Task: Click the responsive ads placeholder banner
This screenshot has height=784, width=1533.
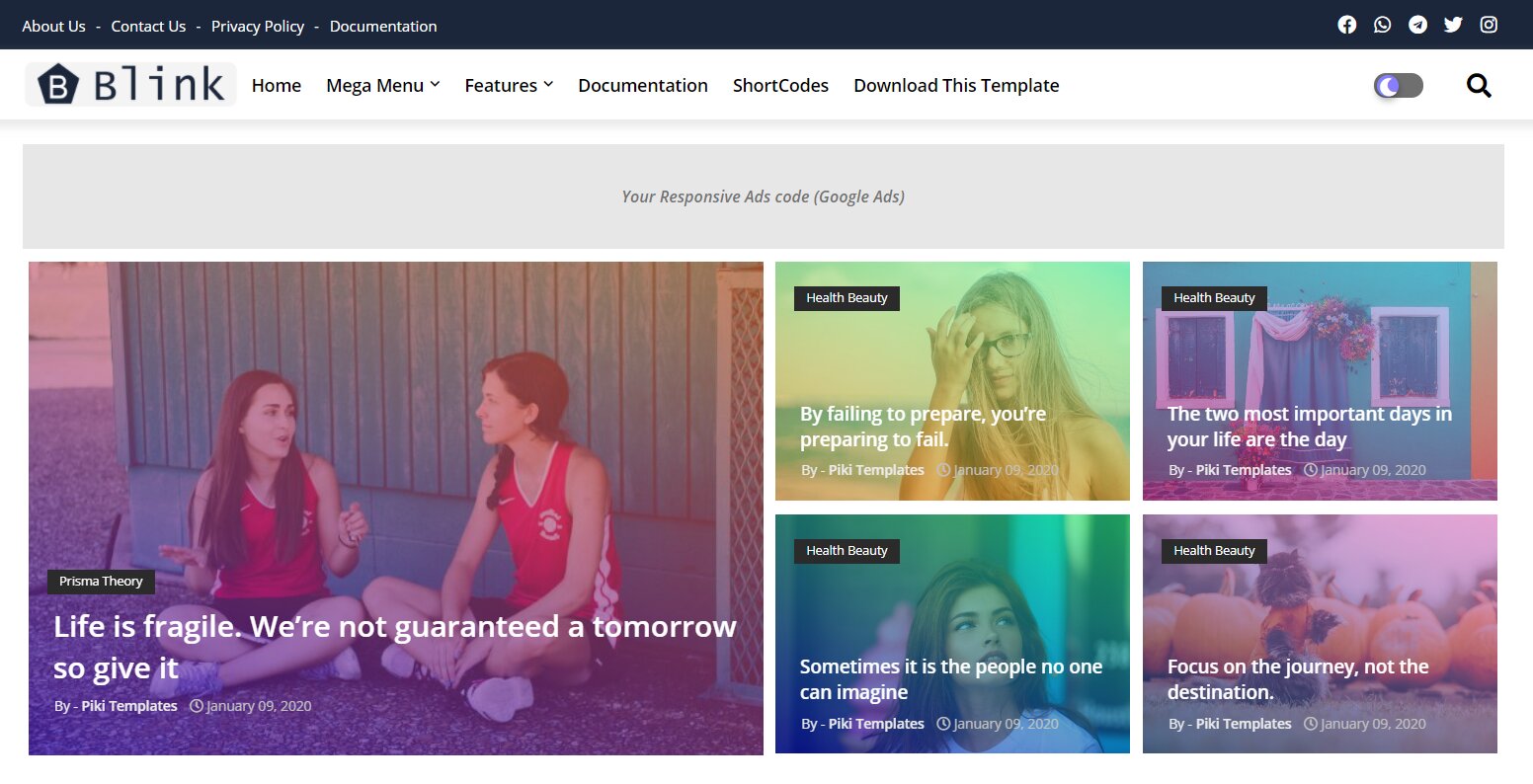Action: [x=764, y=196]
